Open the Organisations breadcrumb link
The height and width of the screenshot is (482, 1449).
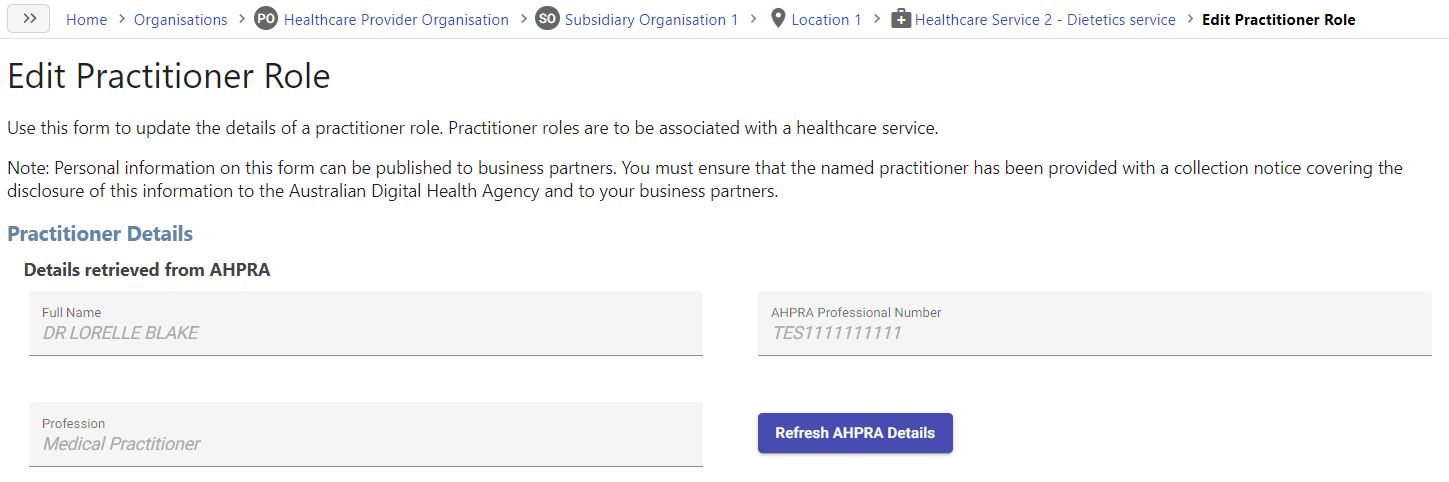tap(181, 20)
